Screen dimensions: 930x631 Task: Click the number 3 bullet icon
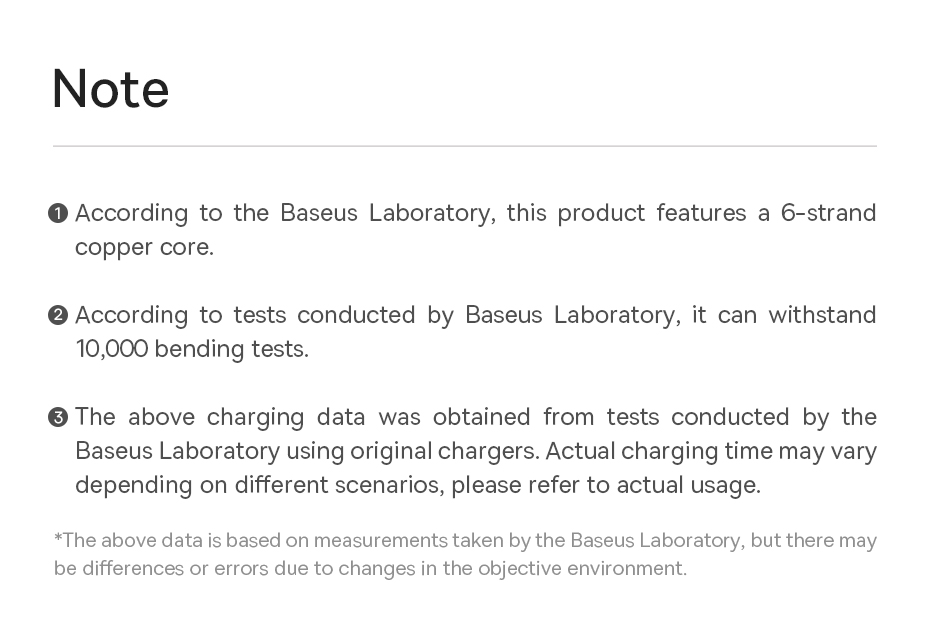coord(58,417)
